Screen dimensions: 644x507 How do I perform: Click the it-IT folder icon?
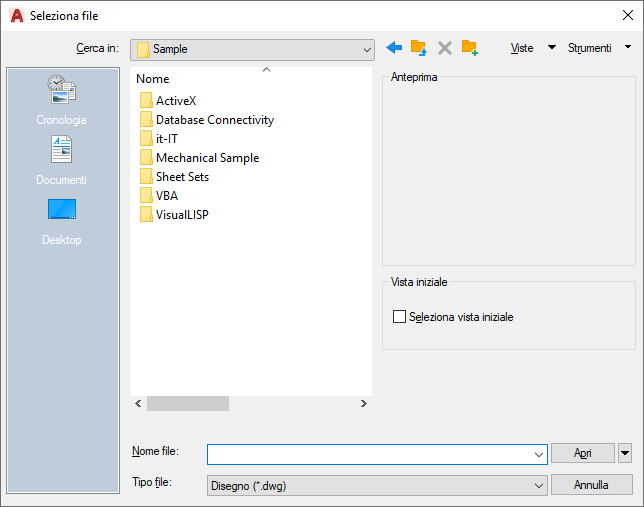click(x=146, y=138)
